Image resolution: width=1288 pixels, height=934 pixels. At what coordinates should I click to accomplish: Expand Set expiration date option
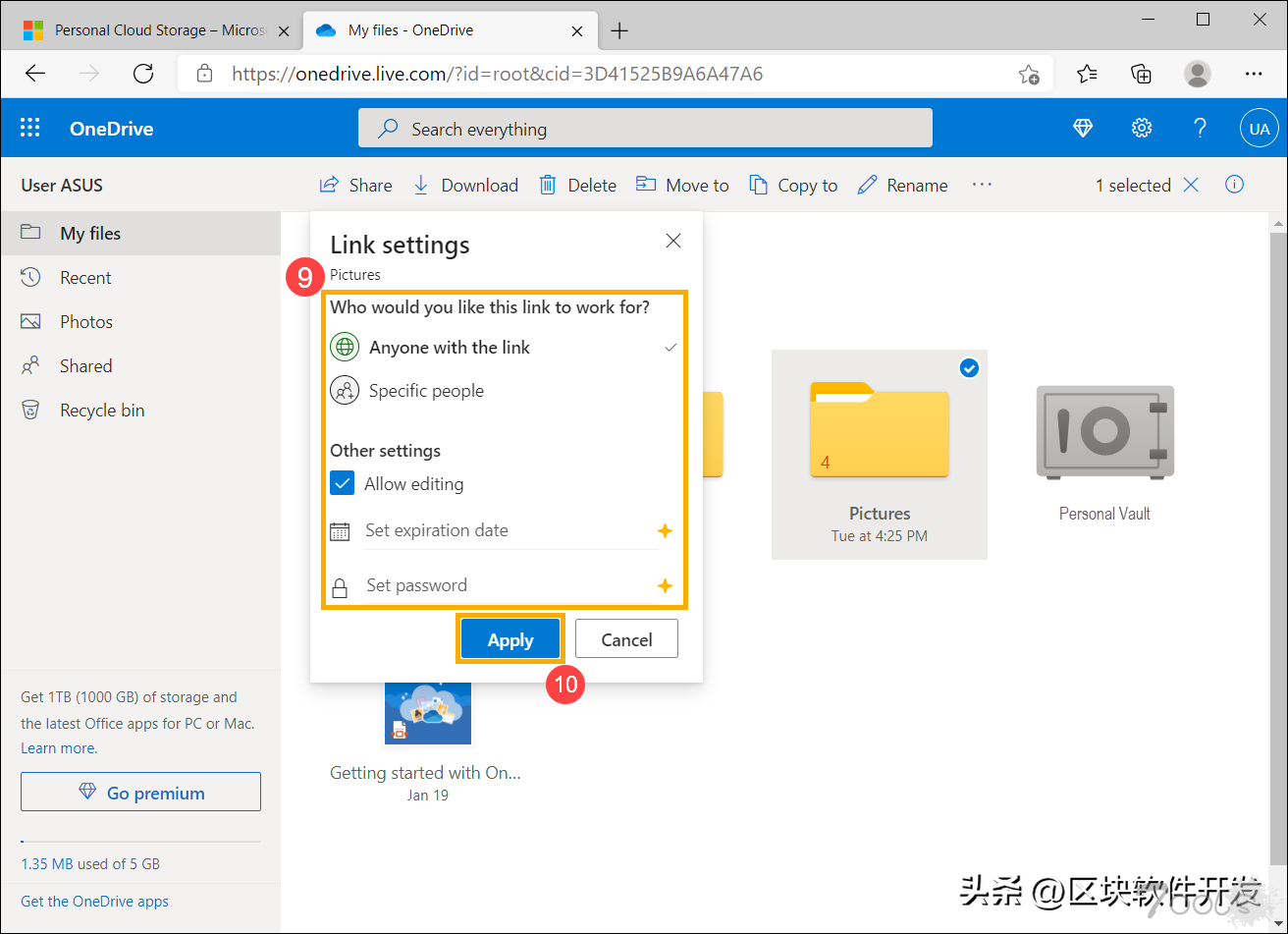click(x=436, y=530)
